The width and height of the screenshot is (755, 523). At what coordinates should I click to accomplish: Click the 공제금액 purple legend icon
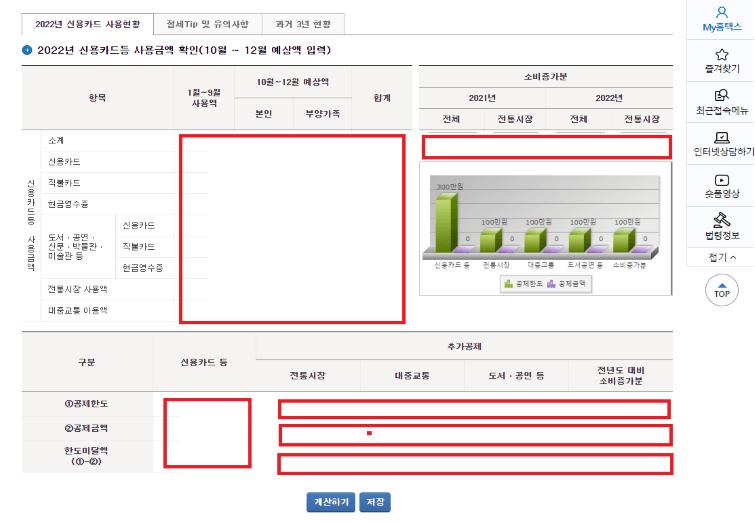coord(551,284)
